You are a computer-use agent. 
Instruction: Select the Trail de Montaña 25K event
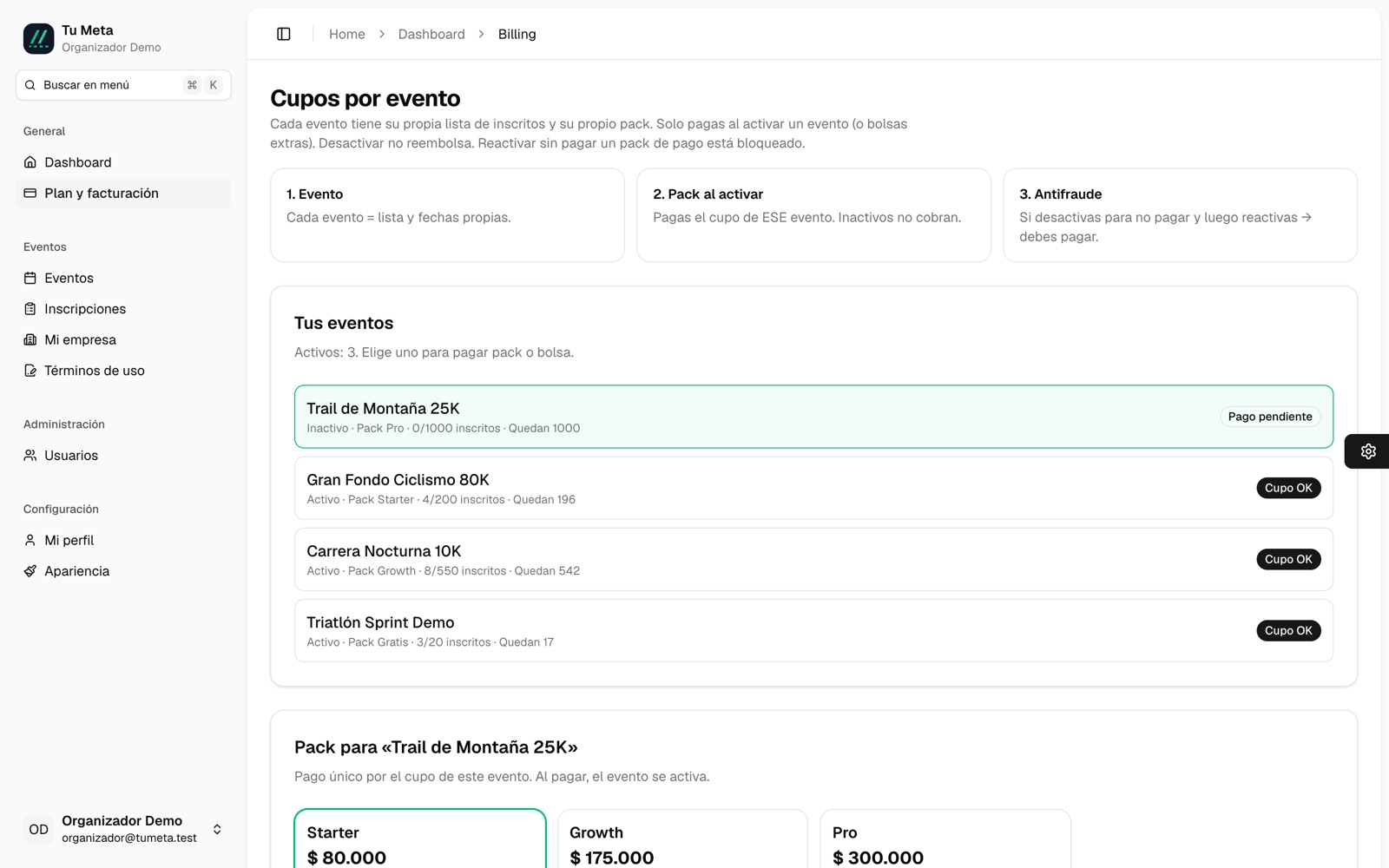(x=813, y=417)
